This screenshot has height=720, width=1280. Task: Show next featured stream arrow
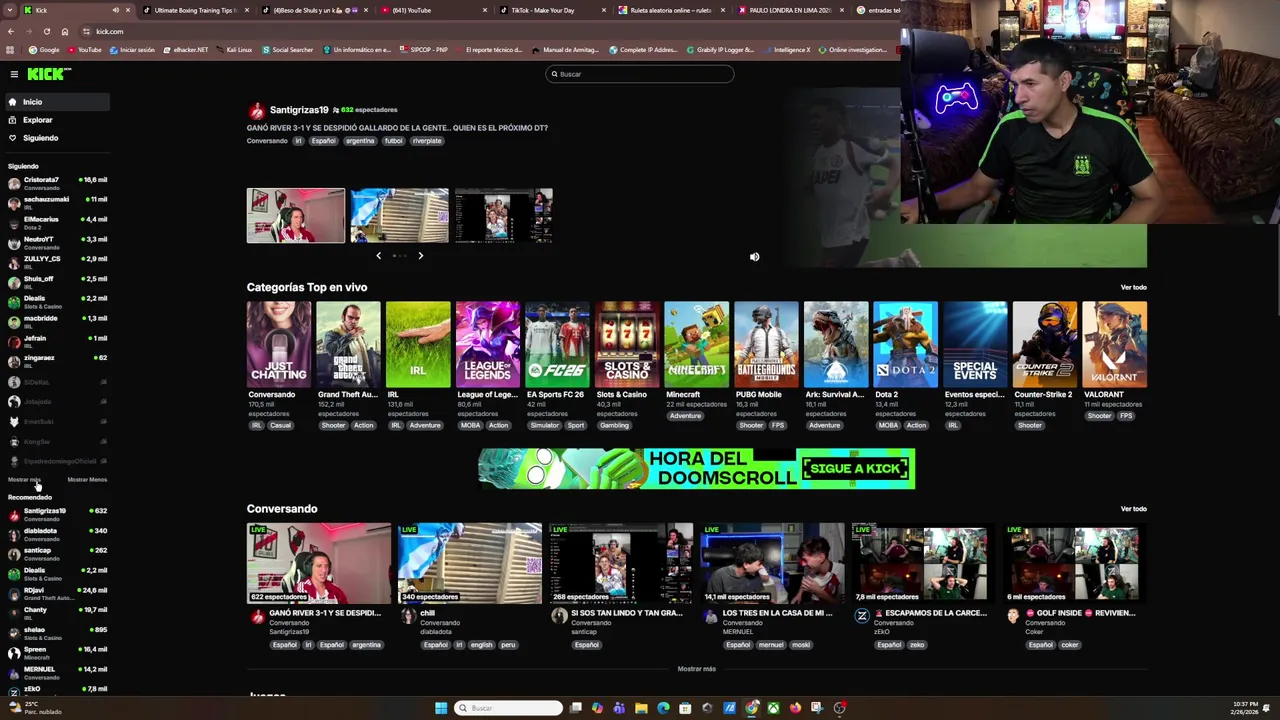(420, 256)
